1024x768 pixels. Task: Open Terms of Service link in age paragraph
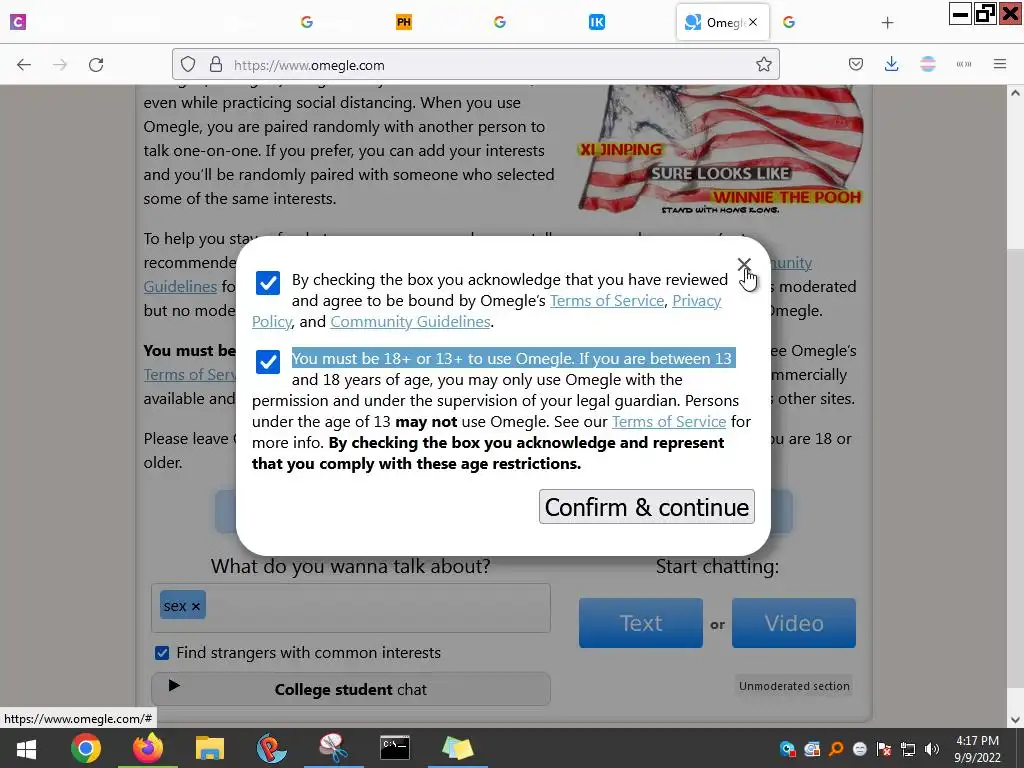(x=669, y=421)
